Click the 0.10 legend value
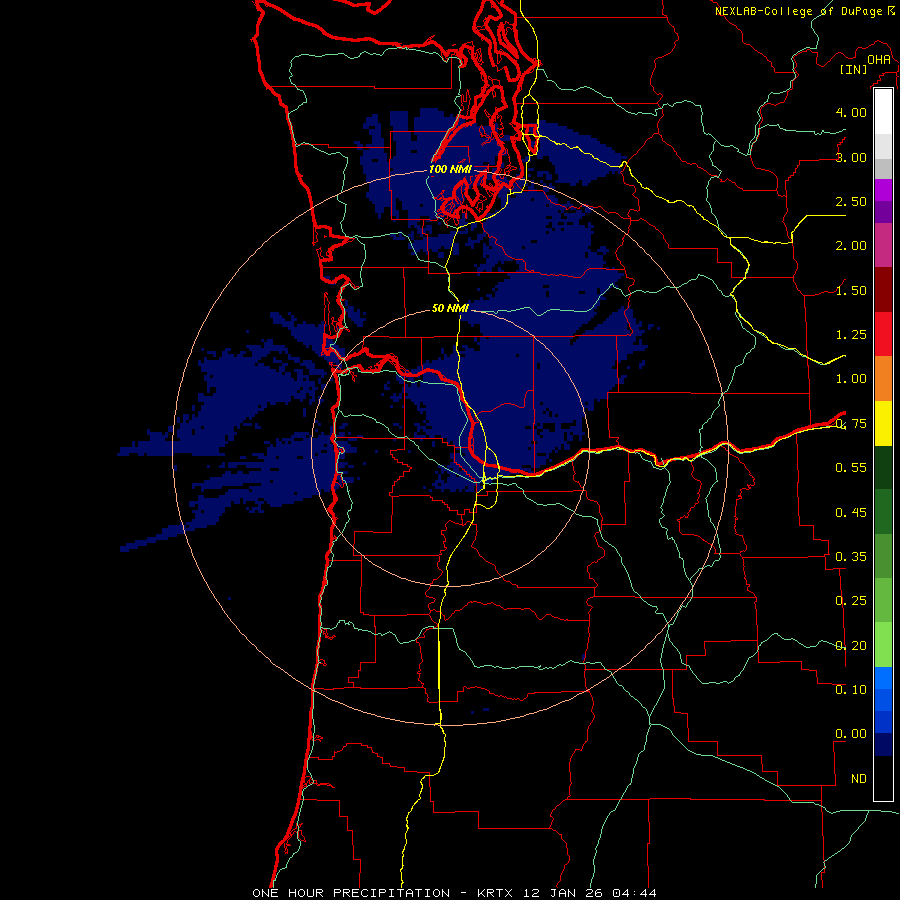The width and height of the screenshot is (900, 900). (851, 690)
